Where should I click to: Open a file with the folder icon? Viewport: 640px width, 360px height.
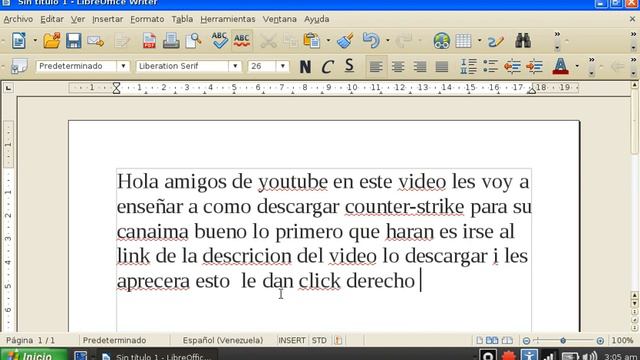pos(52,41)
